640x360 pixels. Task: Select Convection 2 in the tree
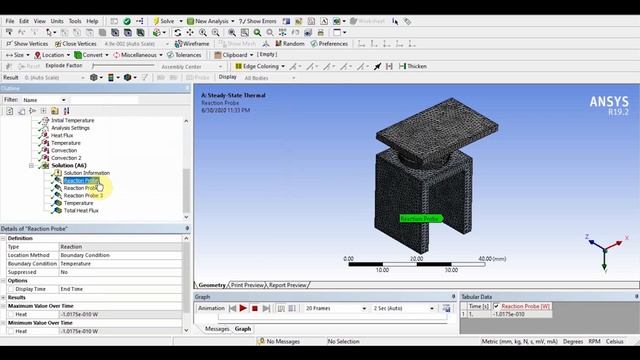click(66, 158)
